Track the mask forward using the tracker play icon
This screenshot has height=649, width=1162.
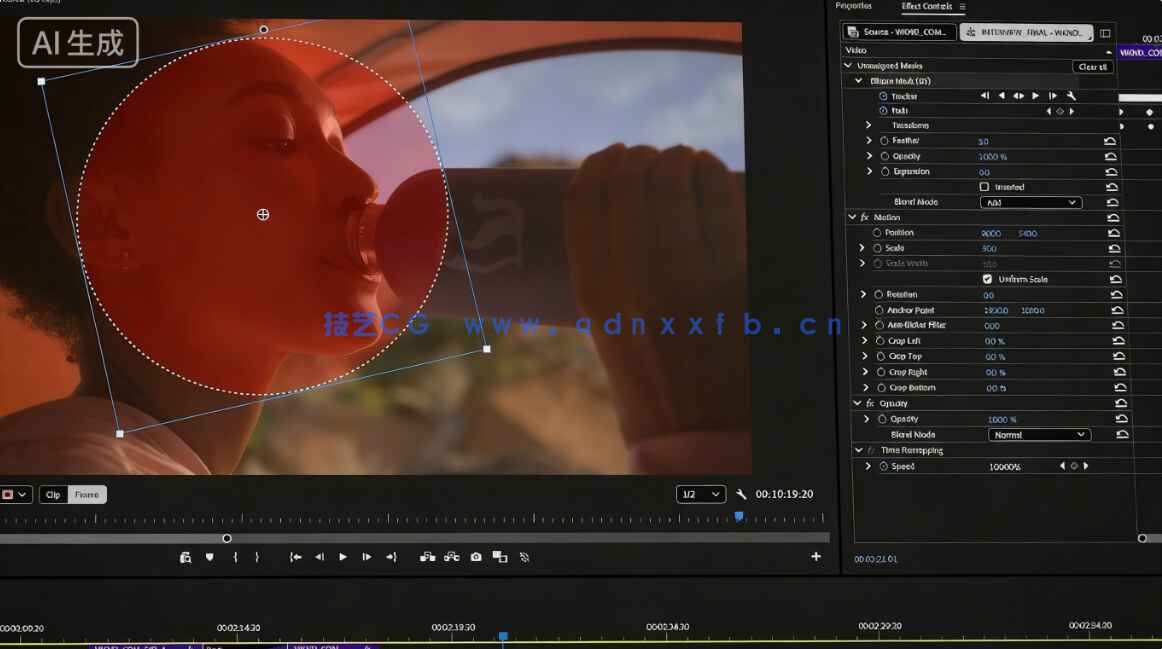1035,96
